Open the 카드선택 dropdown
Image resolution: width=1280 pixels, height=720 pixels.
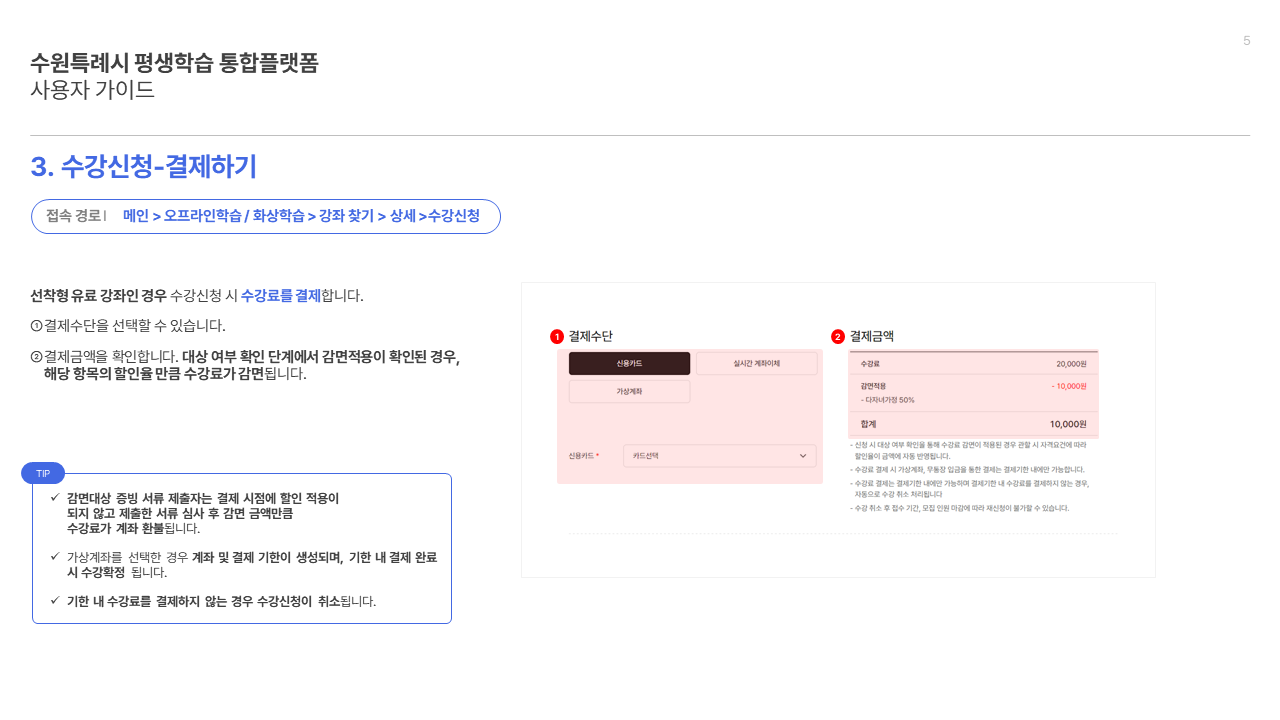tap(719, 456)
